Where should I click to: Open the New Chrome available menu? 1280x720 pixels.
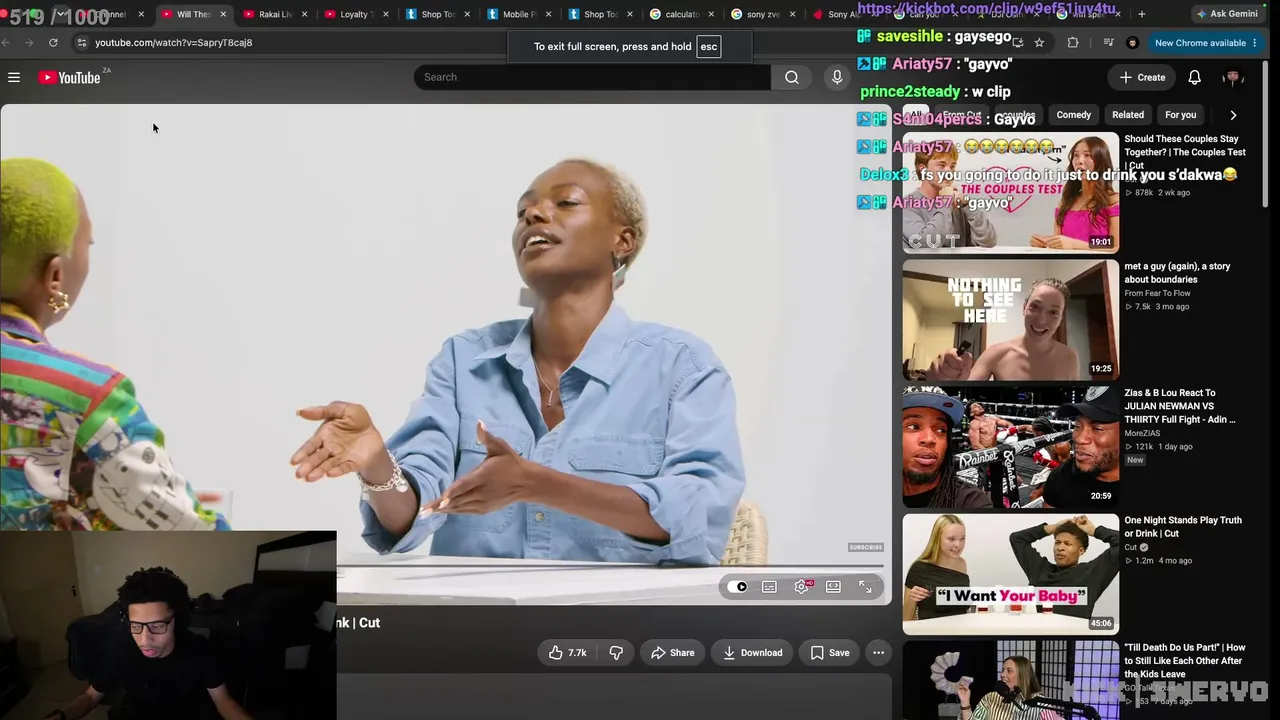(1205, 43)
